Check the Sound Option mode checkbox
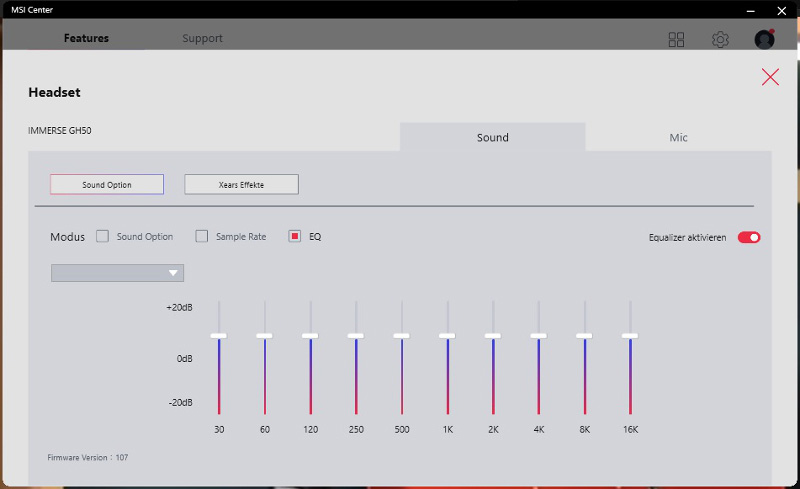The height and width of the screenshot is (489, 800). coord(103,236)
